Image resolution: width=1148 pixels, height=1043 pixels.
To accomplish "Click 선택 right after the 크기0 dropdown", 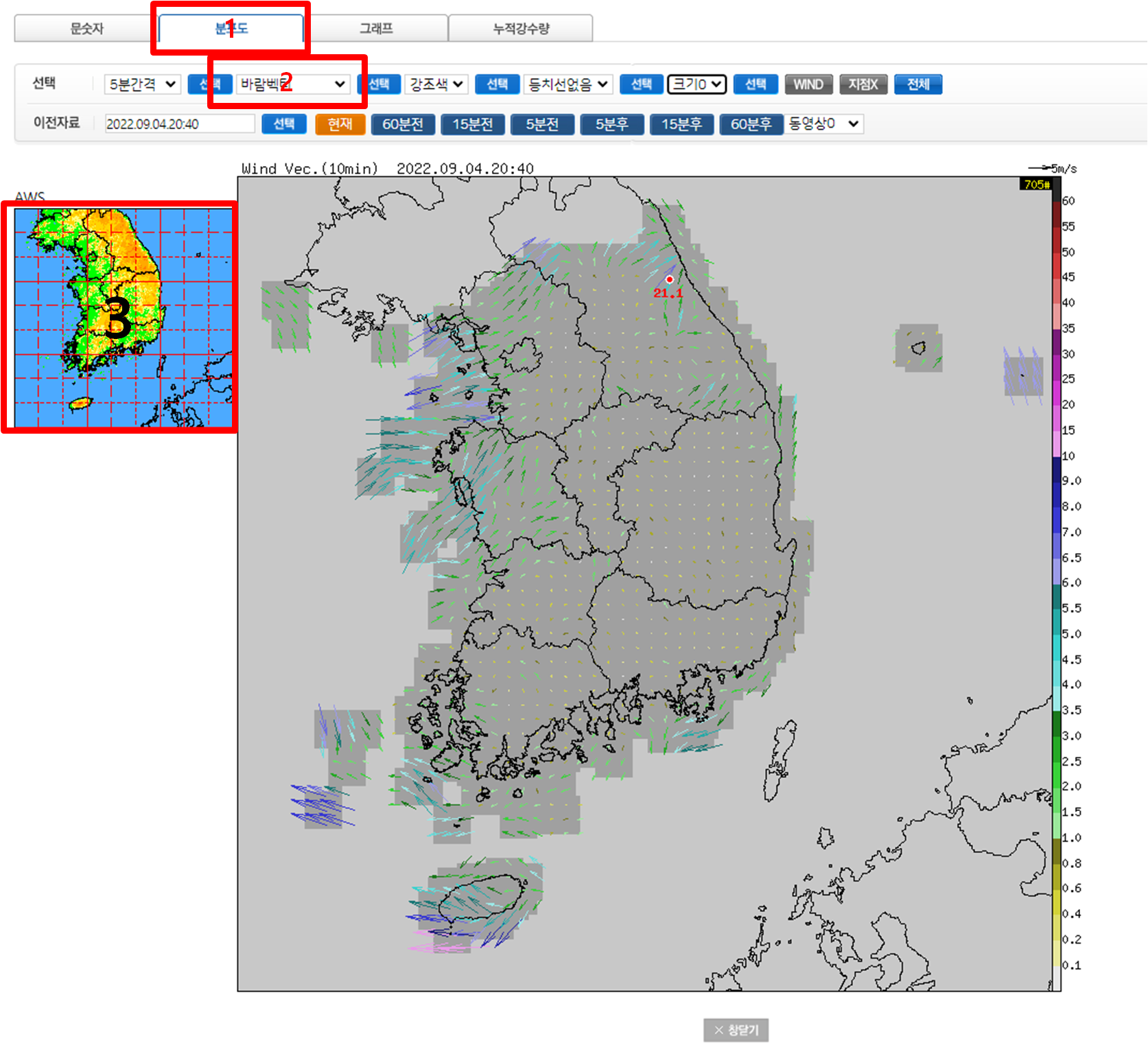I will pos(755,84).
